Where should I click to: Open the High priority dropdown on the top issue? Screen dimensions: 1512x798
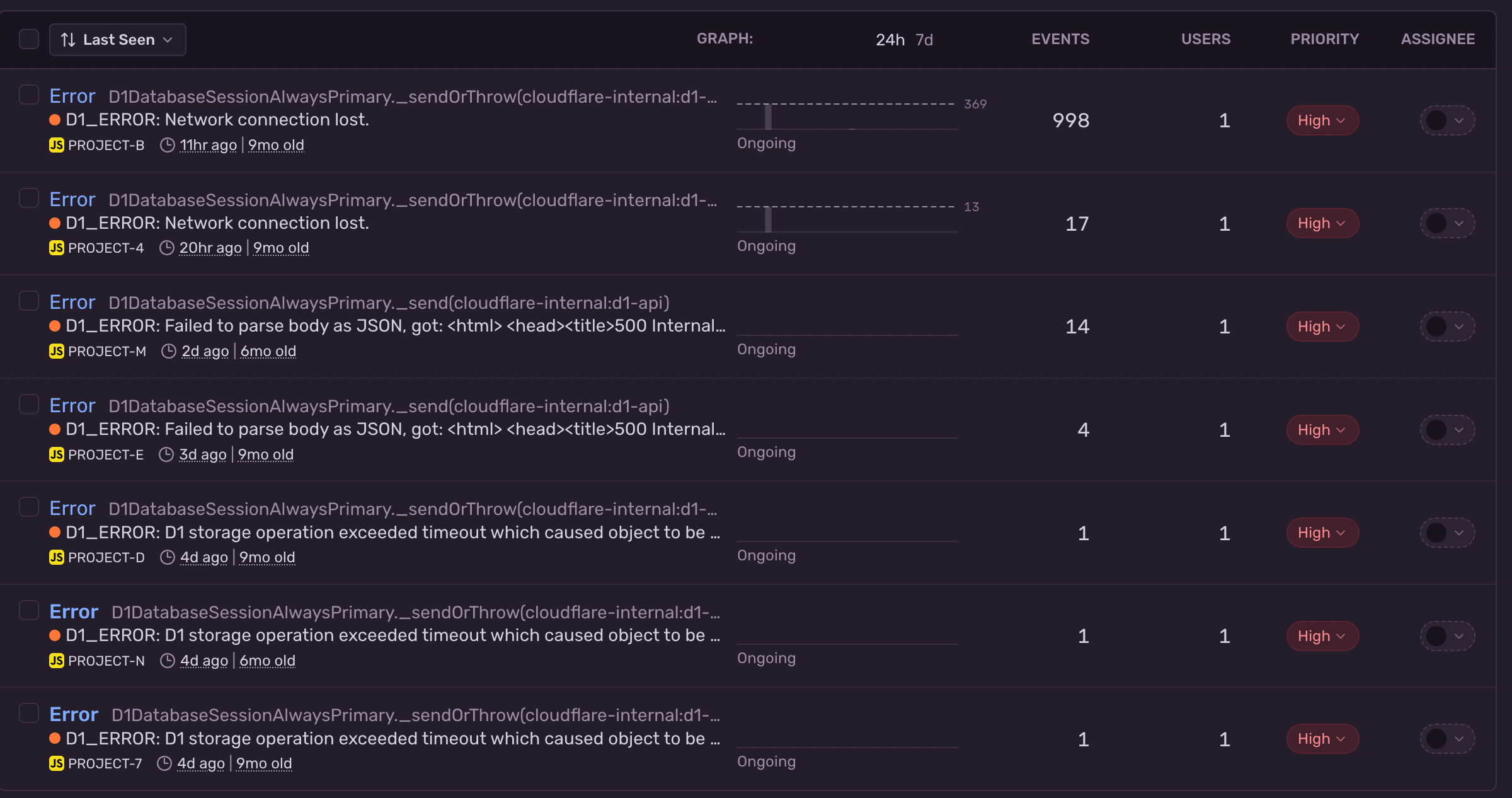tap(1322, 120)
